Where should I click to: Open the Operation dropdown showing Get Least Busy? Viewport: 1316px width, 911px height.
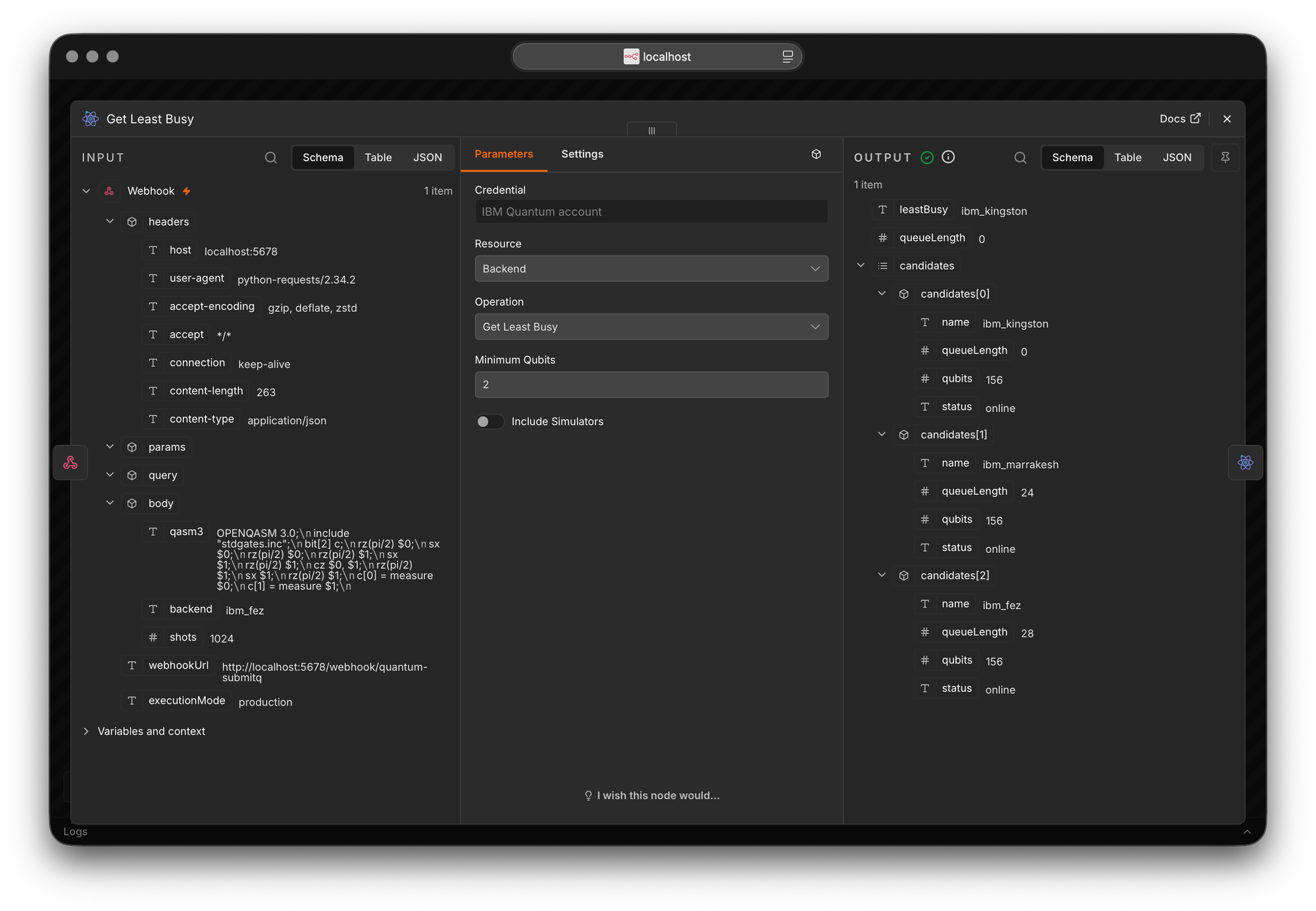tap(651, 326)
